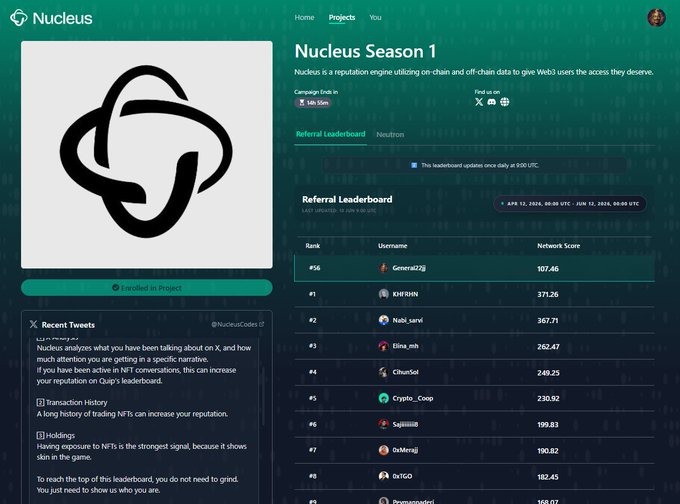Open the @NucleusCodes external link

point(237,324)
